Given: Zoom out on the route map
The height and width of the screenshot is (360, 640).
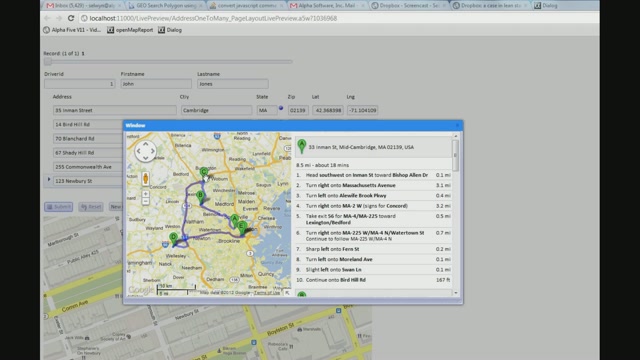Looking at the screenshot, I should (145, 201).
